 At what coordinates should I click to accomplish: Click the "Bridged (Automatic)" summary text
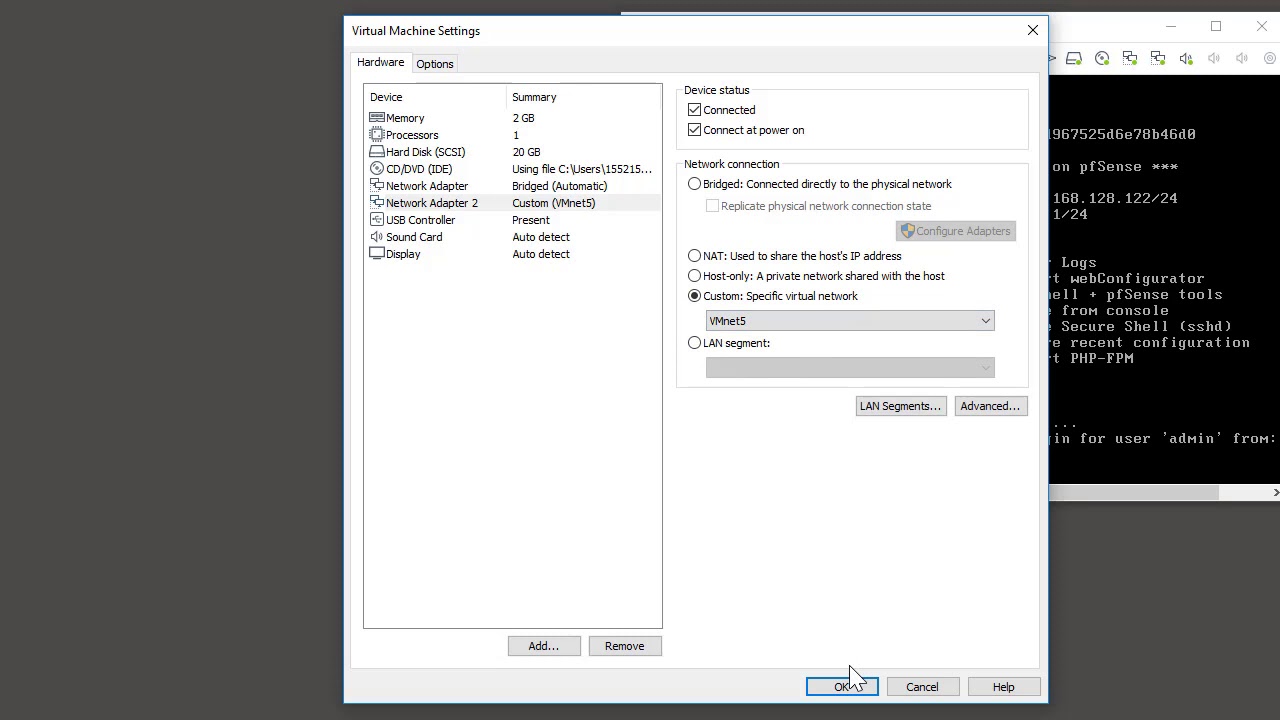point(560,186)
